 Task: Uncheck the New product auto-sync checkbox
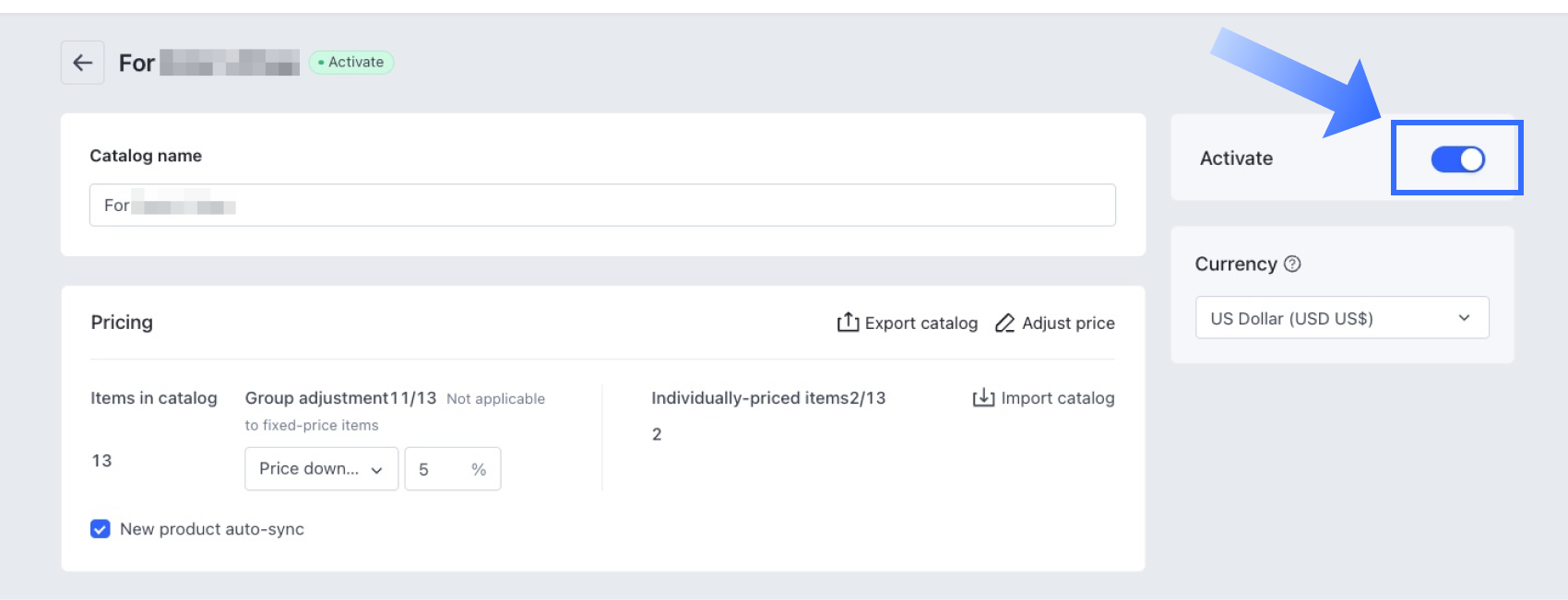coord(101,529)
